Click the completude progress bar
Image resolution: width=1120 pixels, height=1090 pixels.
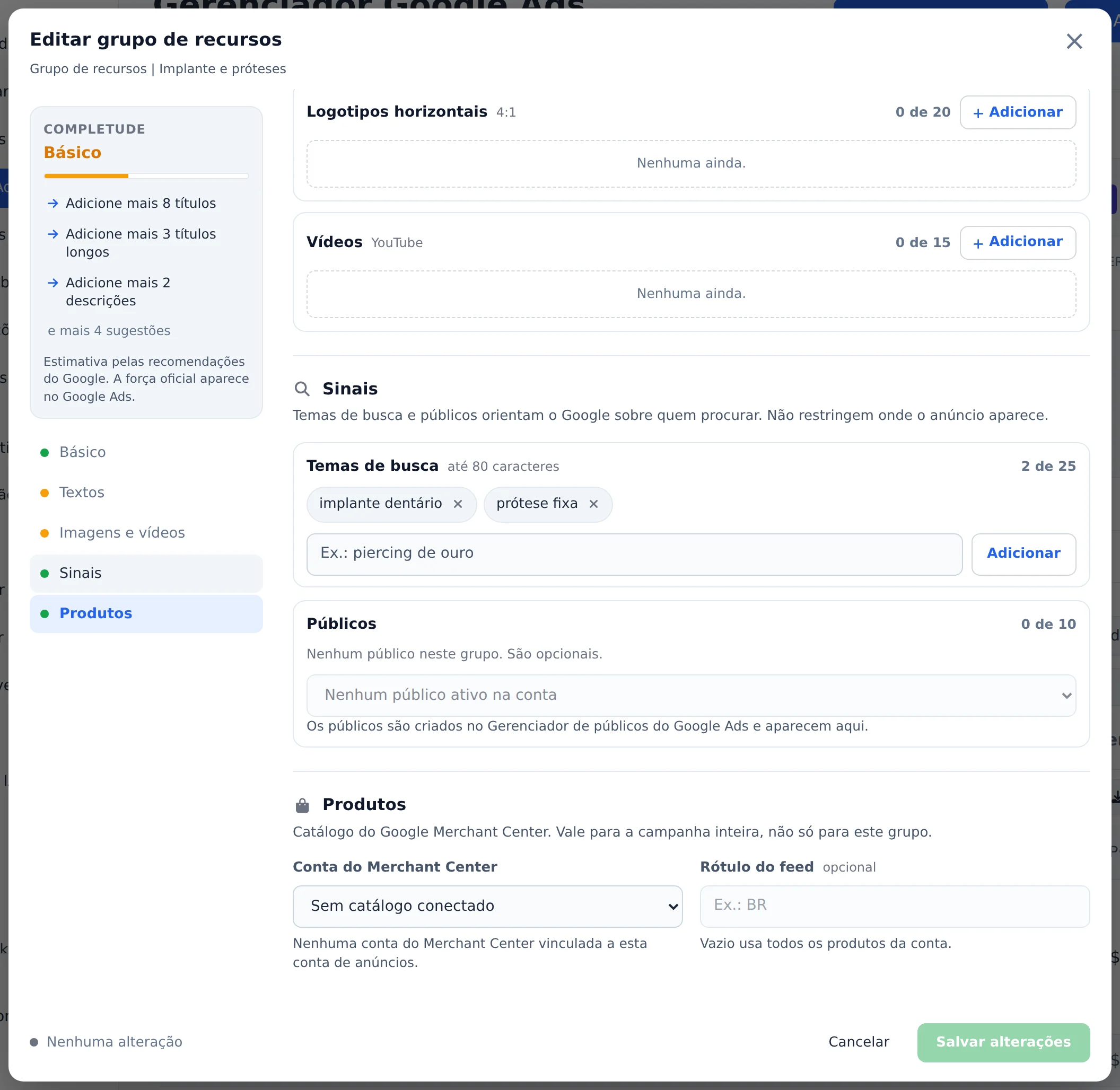pos(146,176)
